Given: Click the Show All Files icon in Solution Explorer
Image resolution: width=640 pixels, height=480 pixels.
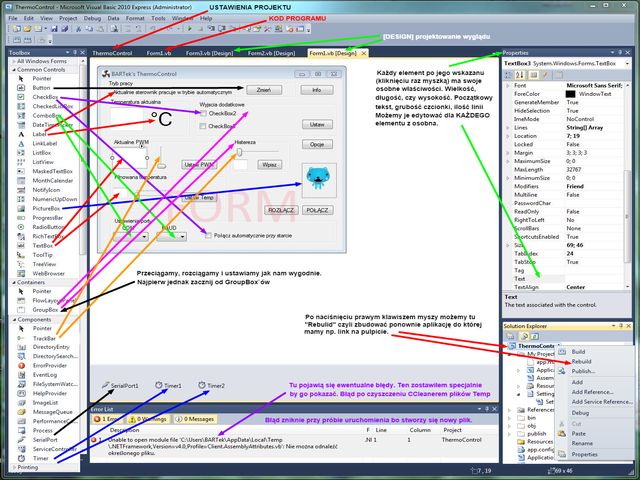Looking at the screenshot, I should (x=524, y=336).
